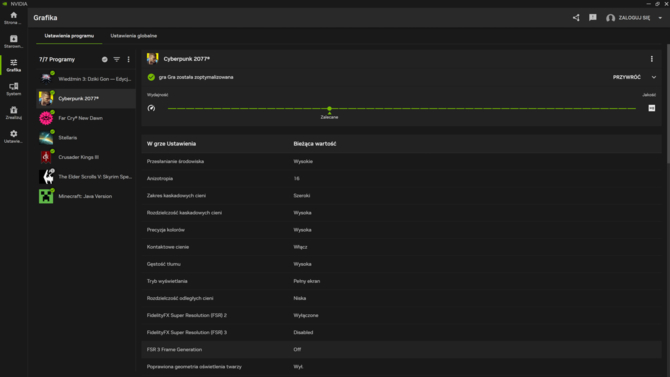Viewport: 670px width, 377px height.
Task: Click Zakres kaskadowych cieni row
Action: [x=401, y=195]
